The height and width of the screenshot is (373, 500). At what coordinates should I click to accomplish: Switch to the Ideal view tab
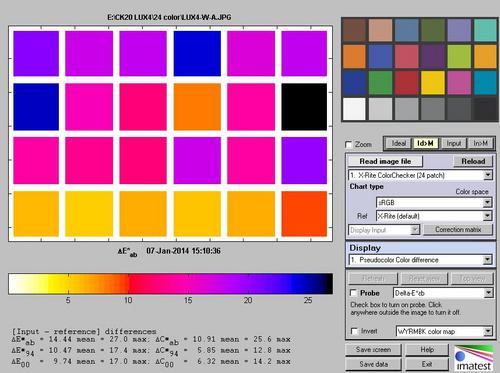click(x=399, y=143)
